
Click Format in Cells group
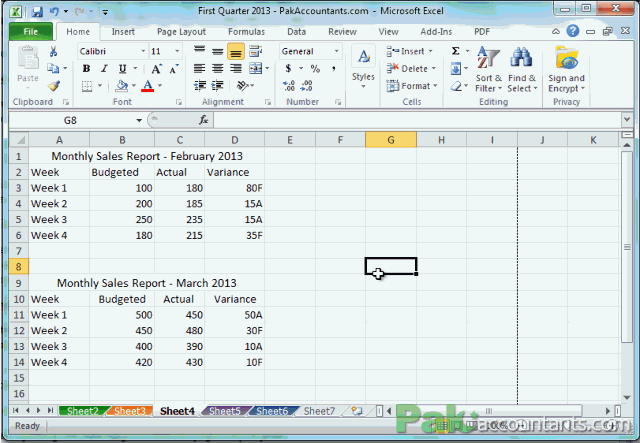pos(412,86)
